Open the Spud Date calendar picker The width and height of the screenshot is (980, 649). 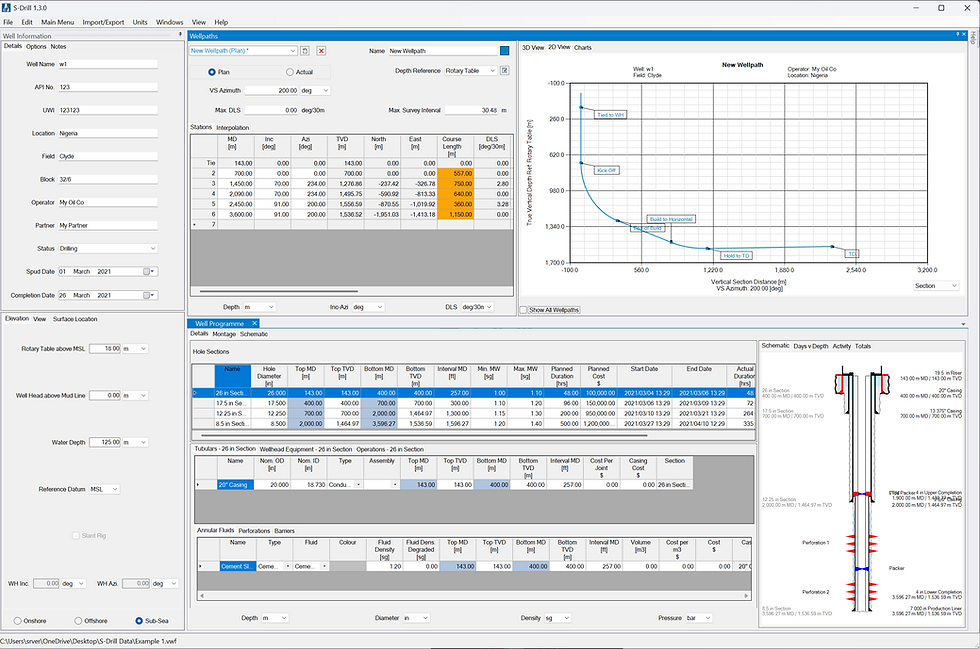[149, 271]
